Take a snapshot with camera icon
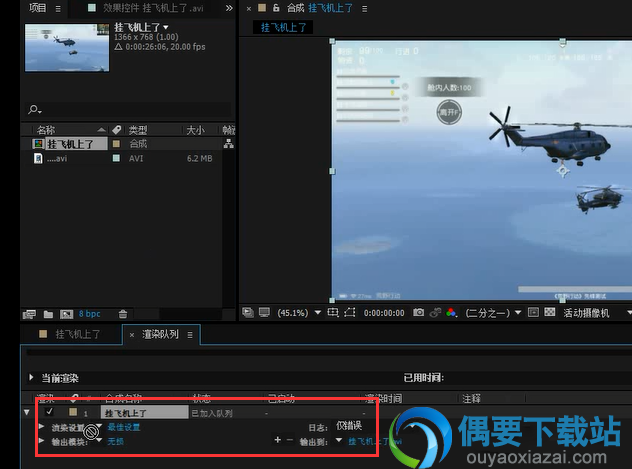The image size is (632, 469). (418, 312)
